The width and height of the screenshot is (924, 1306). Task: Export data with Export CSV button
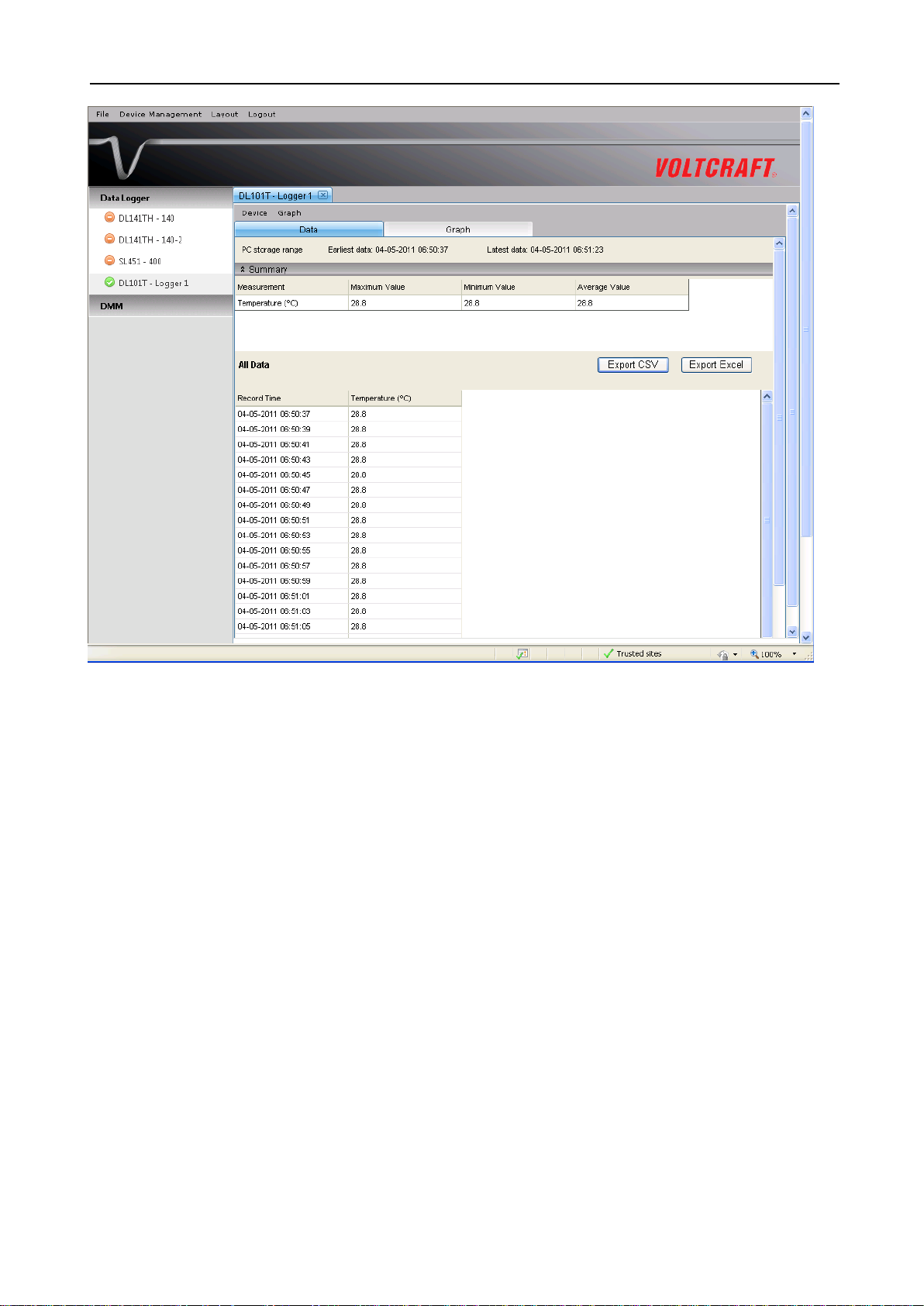[633, 365]
